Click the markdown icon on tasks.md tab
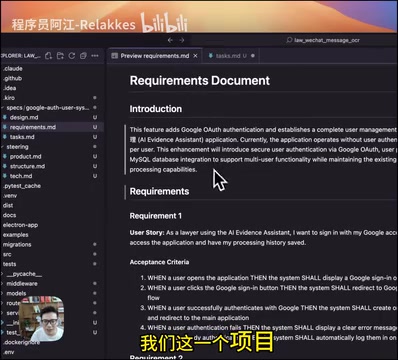 (211, 56)
